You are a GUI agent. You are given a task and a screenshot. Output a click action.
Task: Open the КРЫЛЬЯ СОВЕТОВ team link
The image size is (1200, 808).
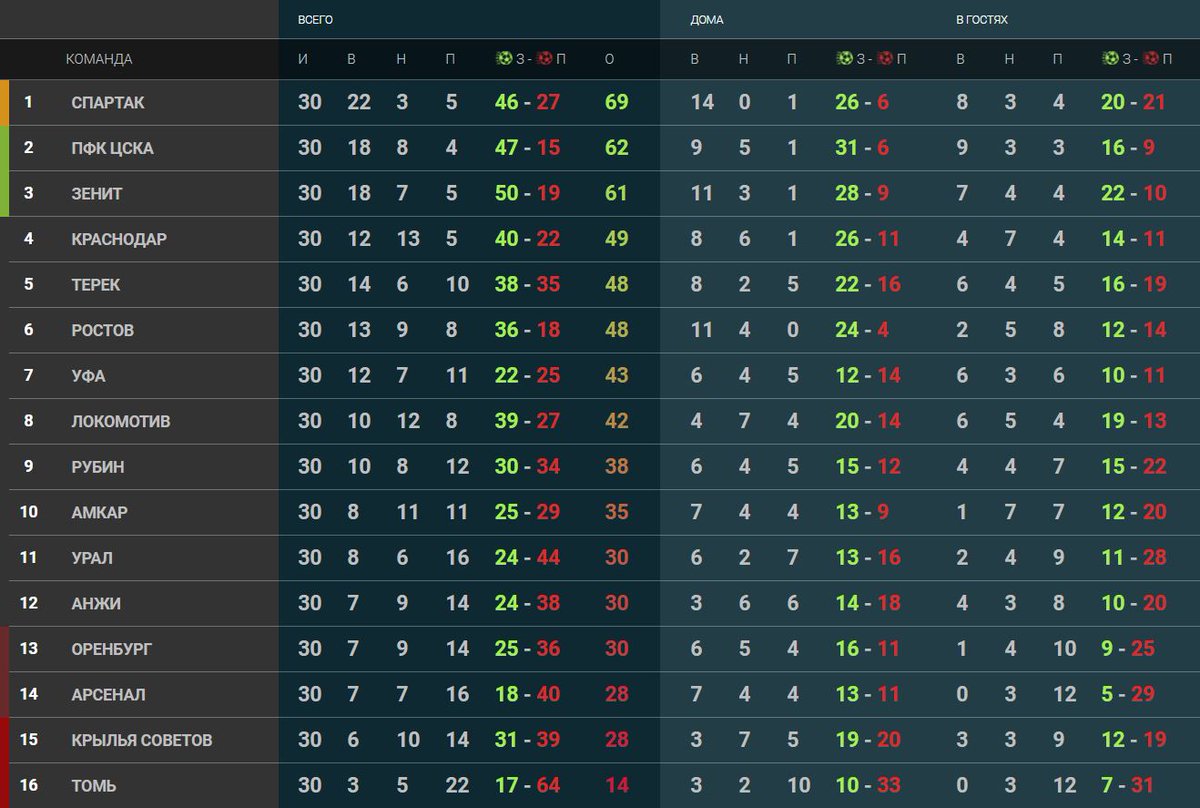tap(142, 740)
